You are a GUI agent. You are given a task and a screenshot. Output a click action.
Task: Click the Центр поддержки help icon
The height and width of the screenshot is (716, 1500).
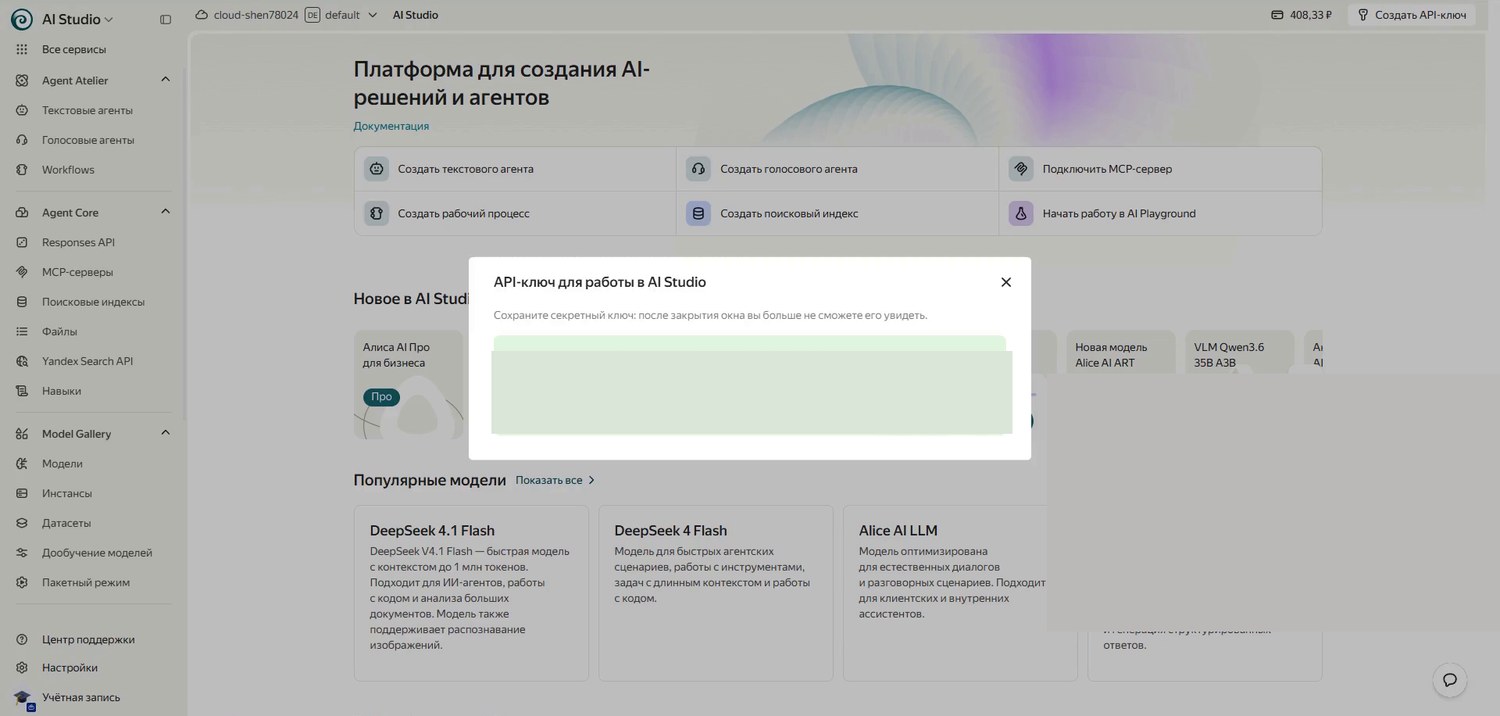[x=22, y=639]
